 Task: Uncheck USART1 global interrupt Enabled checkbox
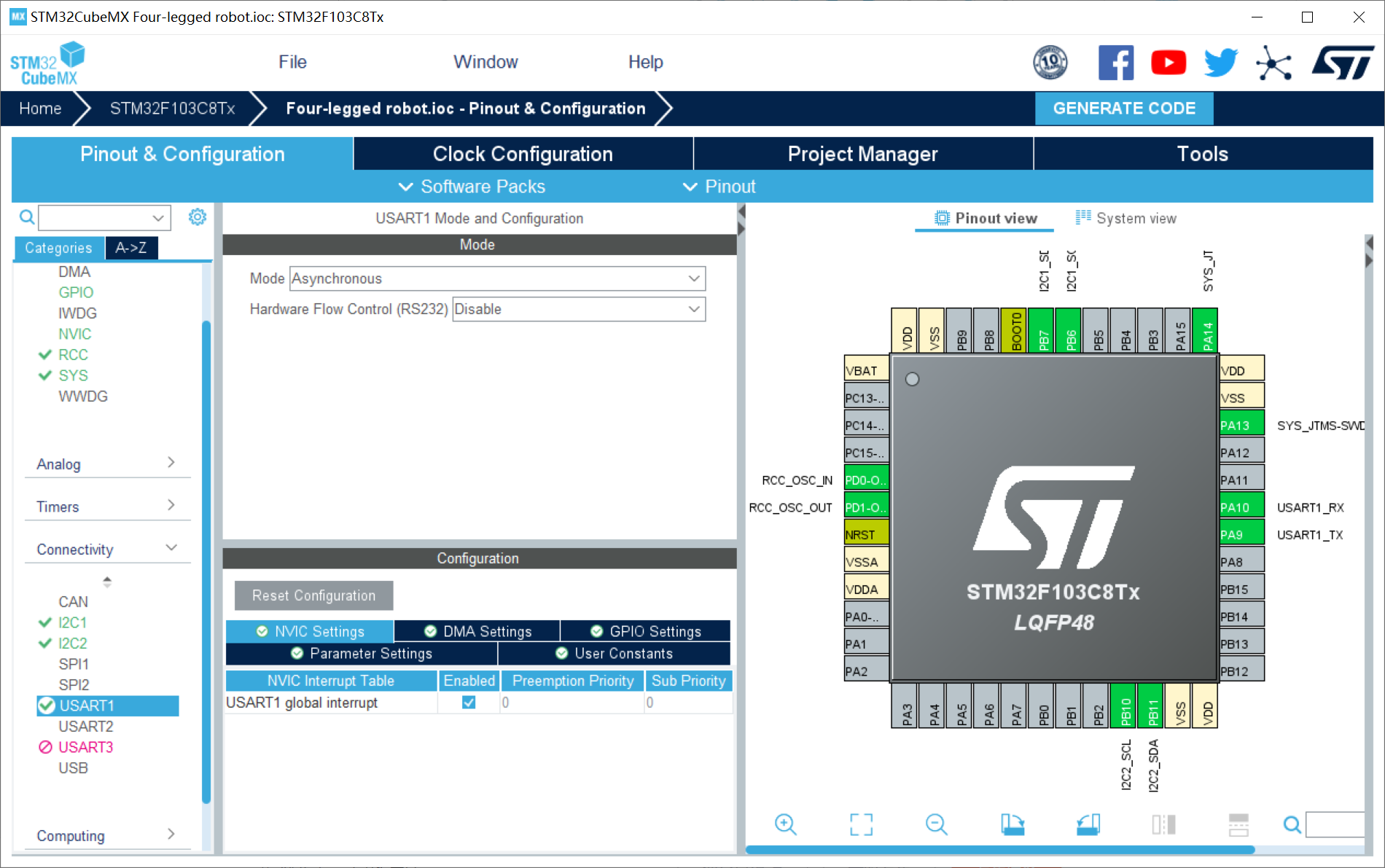[469, 703]
